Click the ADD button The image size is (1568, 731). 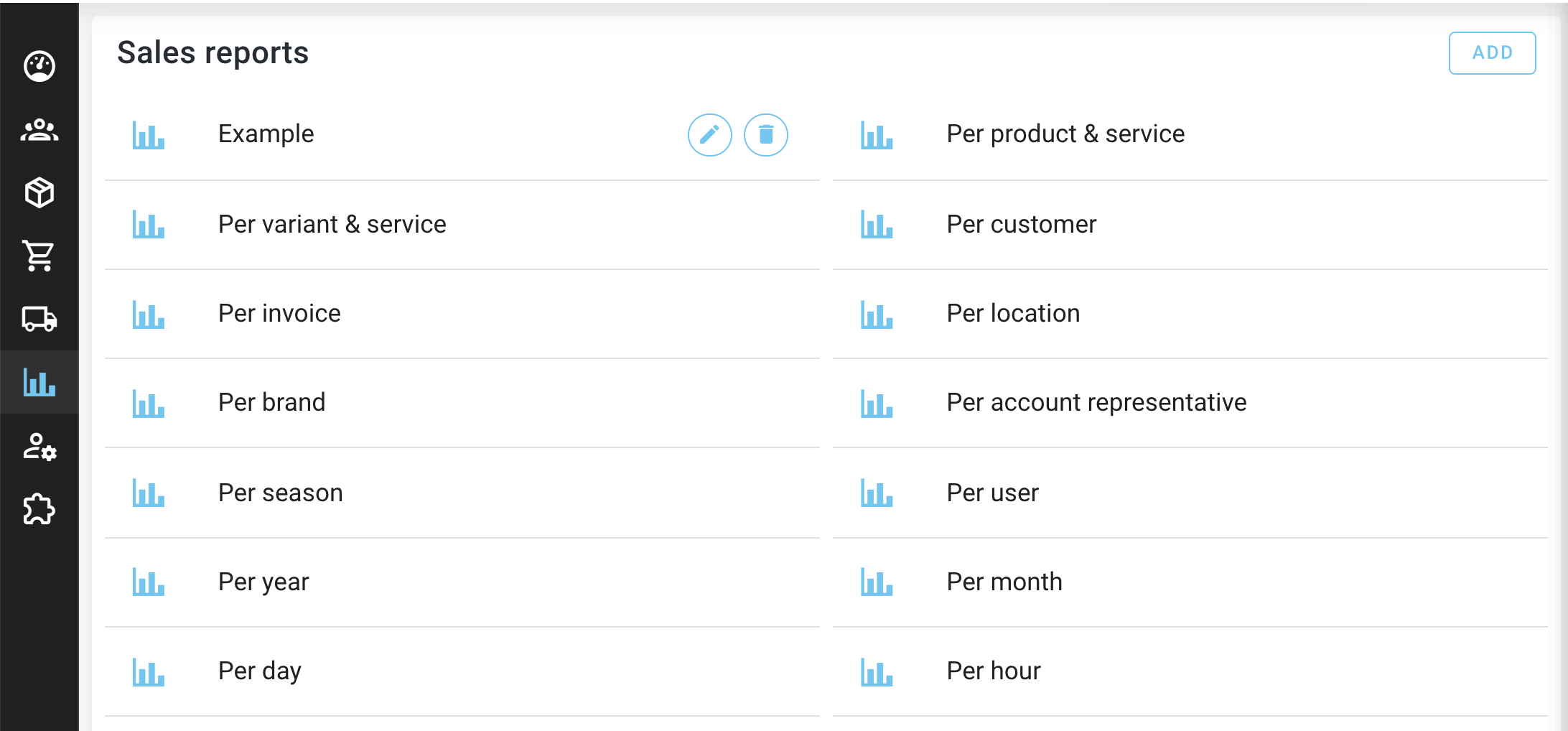[x=1492, y=53]
